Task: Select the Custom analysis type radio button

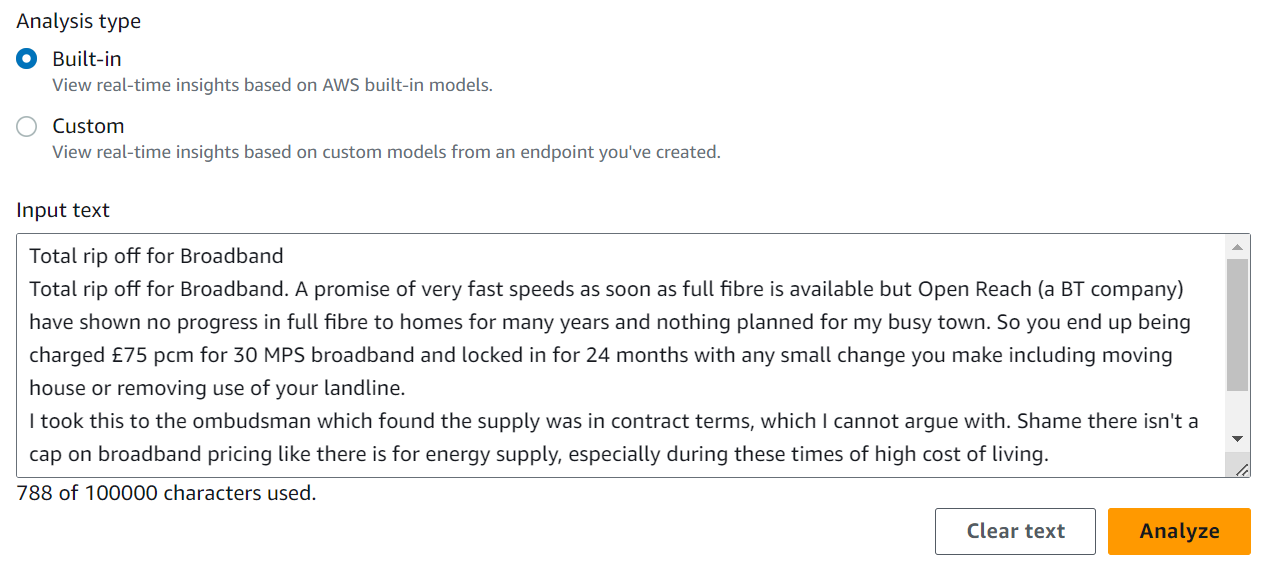Action: tap(27, 126)
